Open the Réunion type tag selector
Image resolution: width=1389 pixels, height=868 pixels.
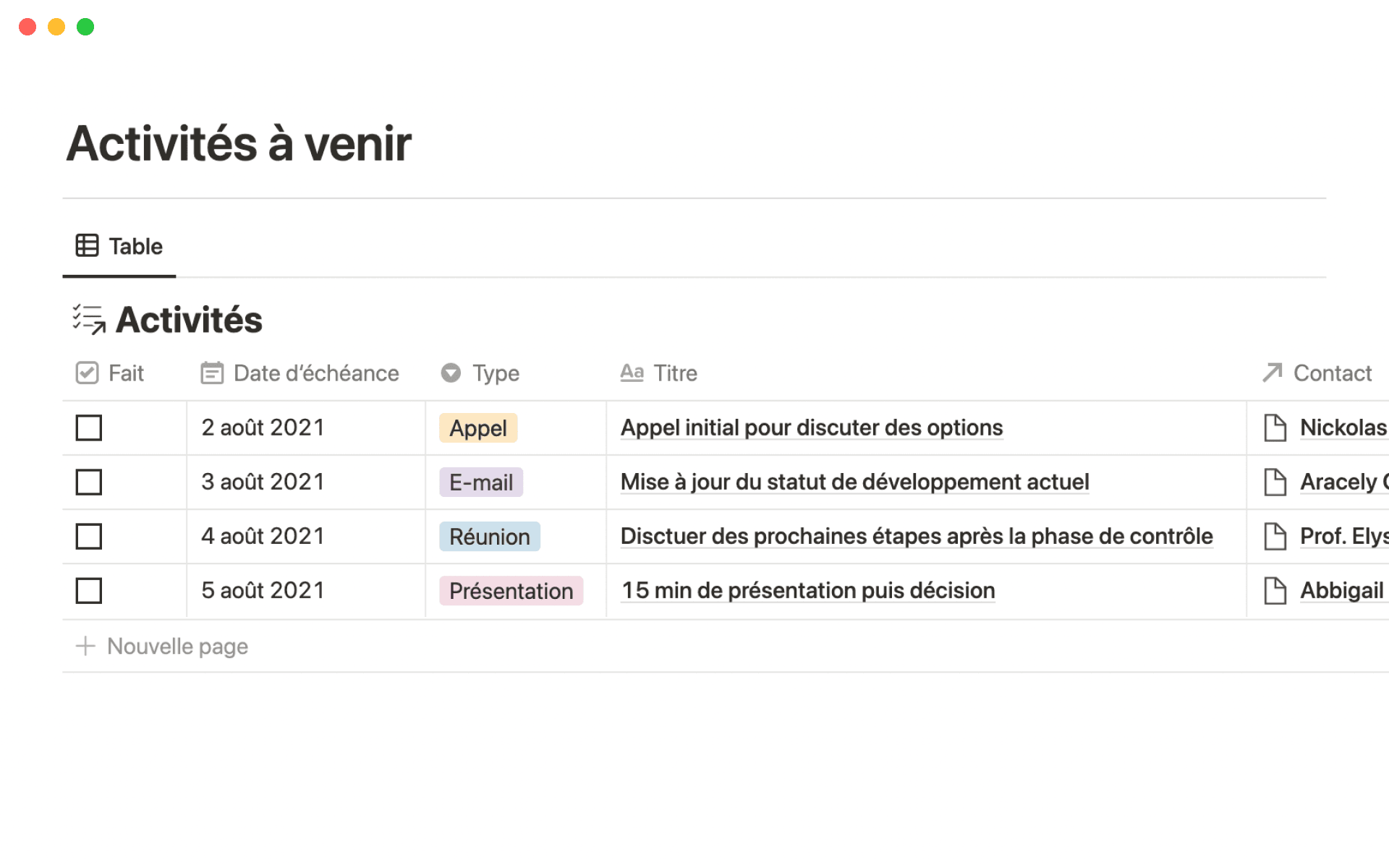(489, 537)
